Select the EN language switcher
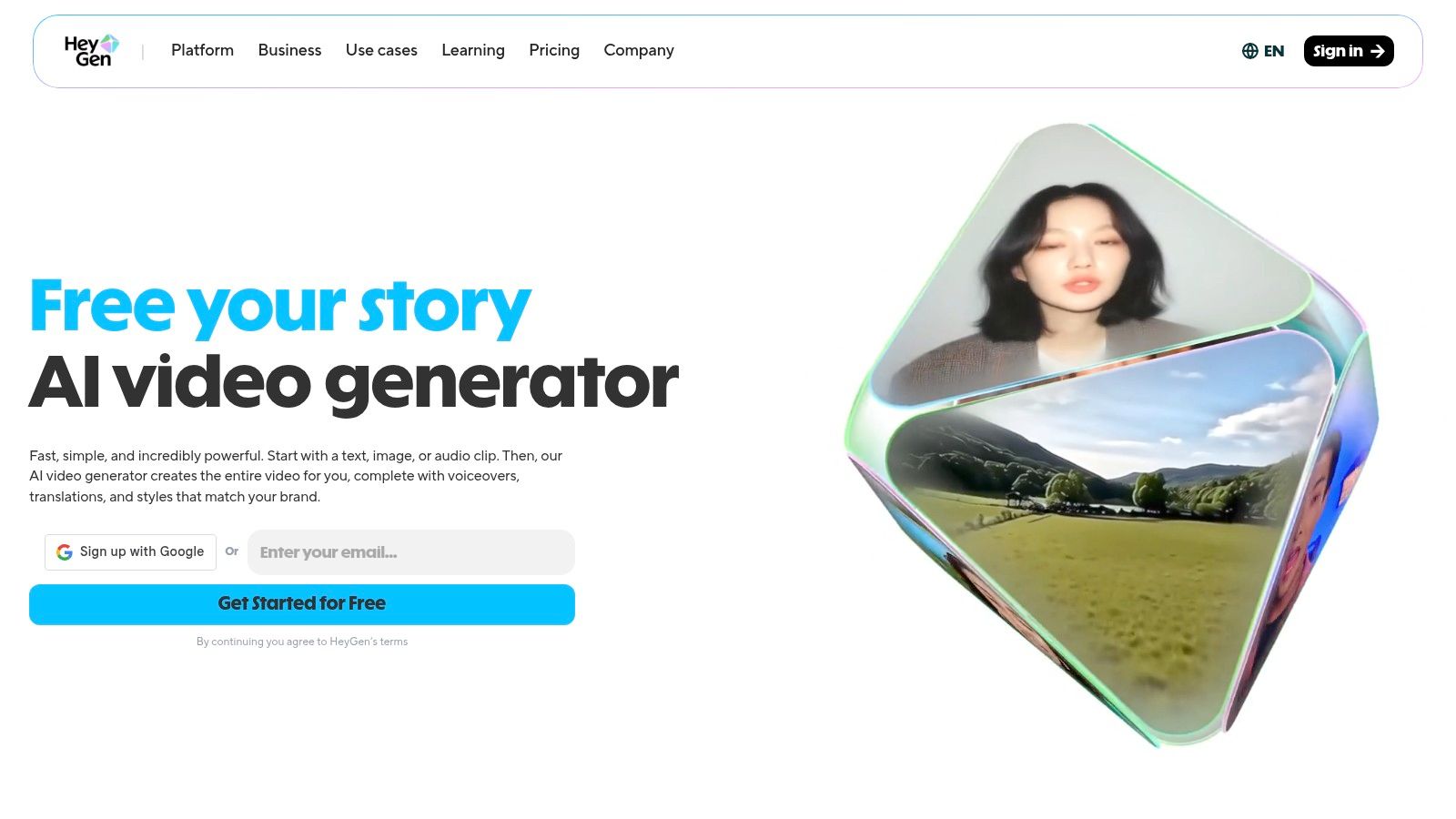 1263,51
